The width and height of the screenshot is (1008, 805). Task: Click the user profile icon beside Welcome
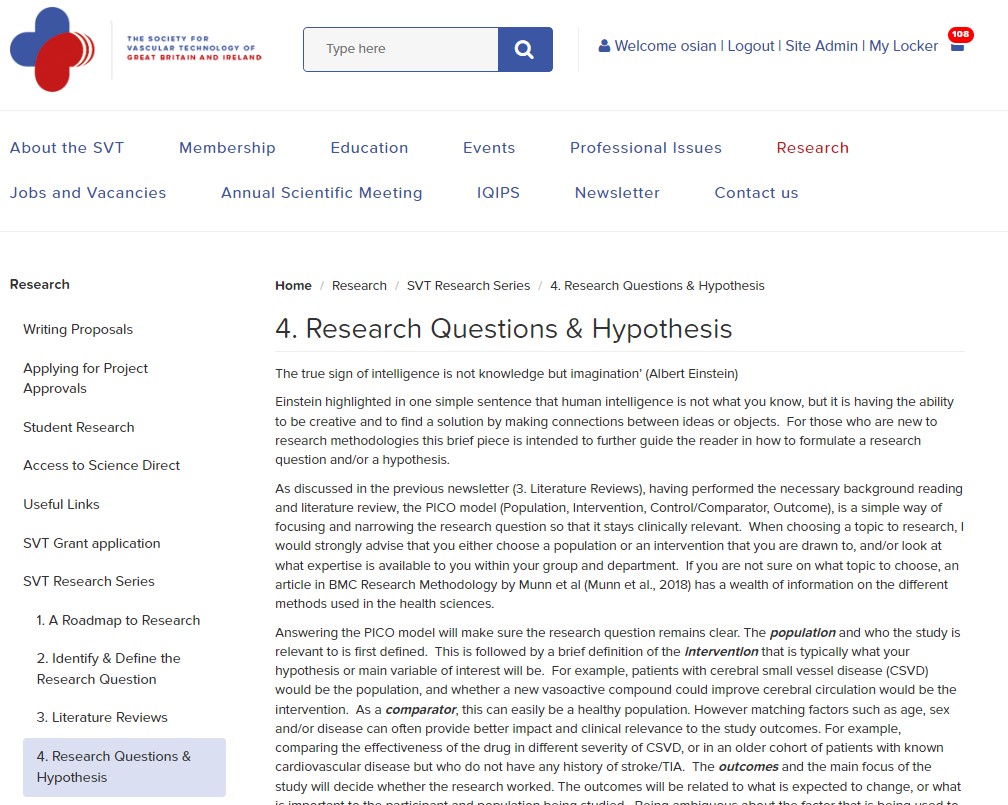click(604, 46)
